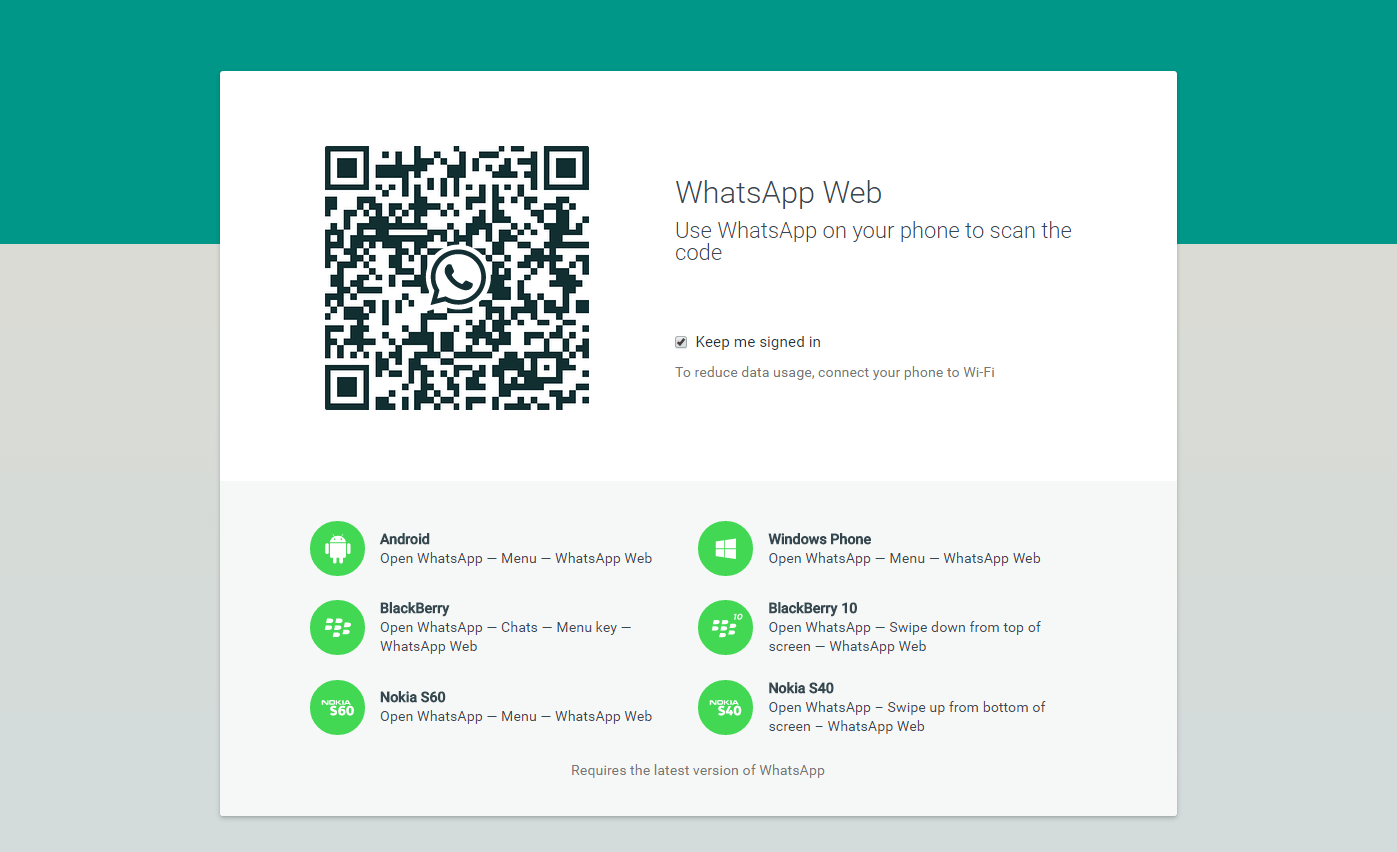Screen dimensions: 1397x852
Task: Click the 'Nokia S60' platform title
Action: pyautogui.click(x=413, y=697)
